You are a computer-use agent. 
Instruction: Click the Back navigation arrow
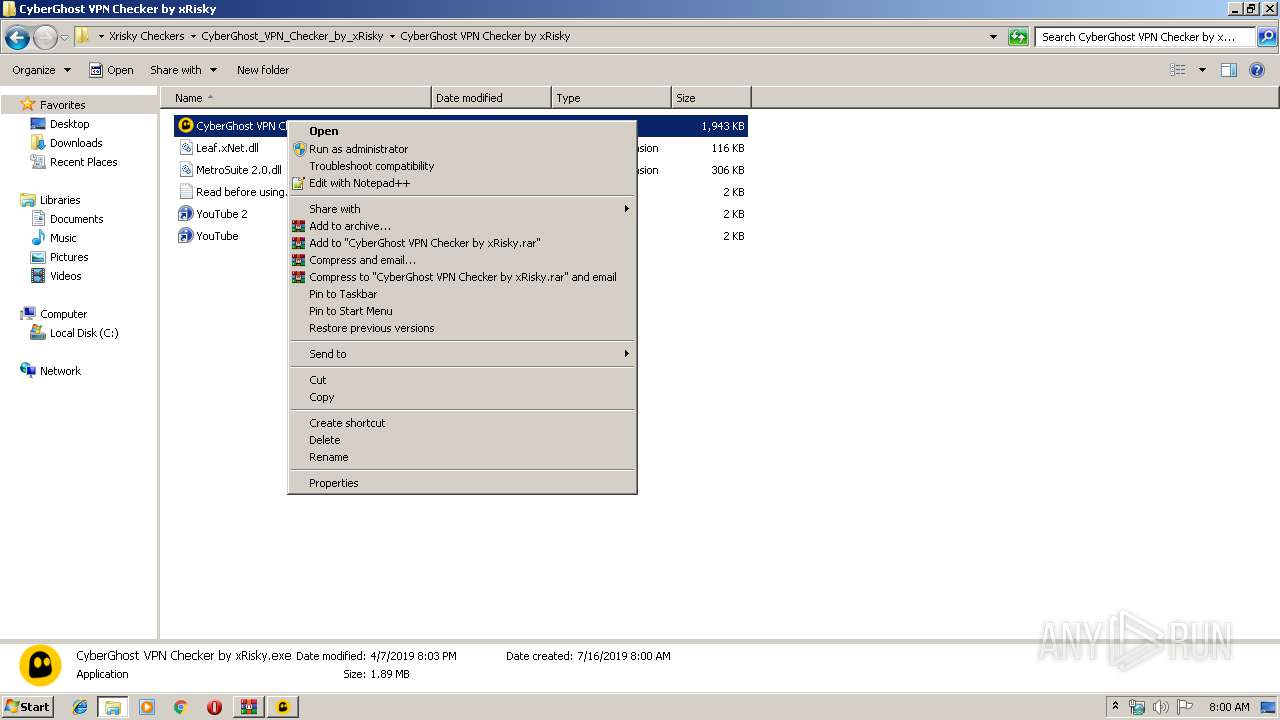pos(17,38)
